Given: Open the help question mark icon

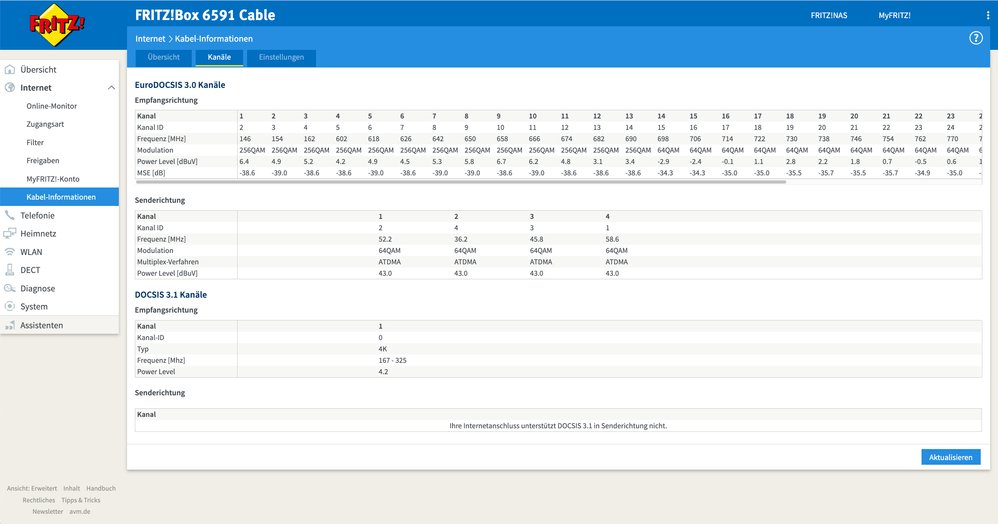Looking at the screenshot, I should coord(976,38).
